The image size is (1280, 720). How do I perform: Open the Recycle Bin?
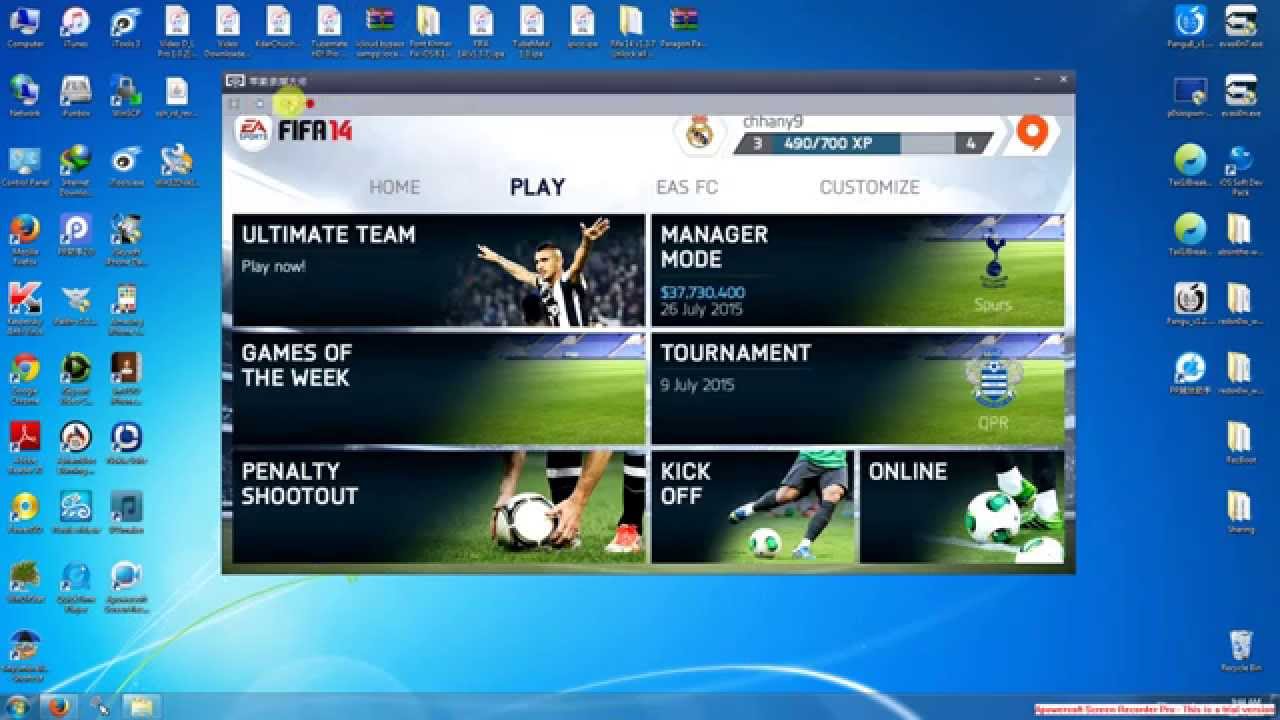tap(1240, 650)
